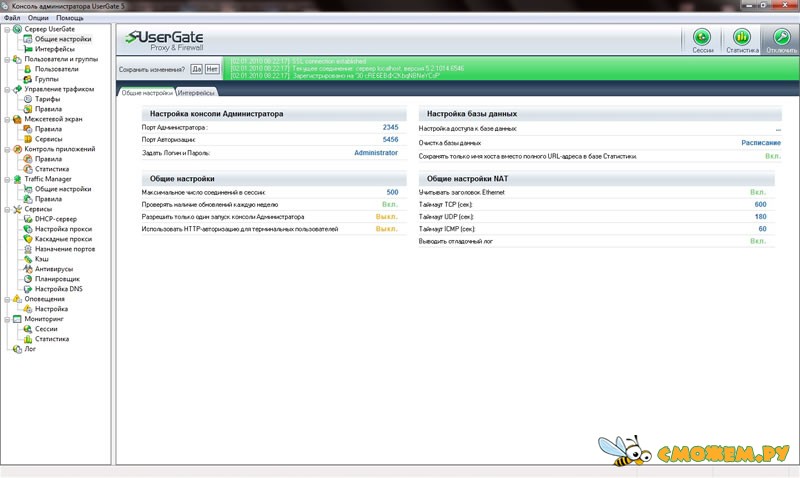This screenshot has height=478, width=800.
Task: Collapse the Межсетевой экран node
Action: 7,119
